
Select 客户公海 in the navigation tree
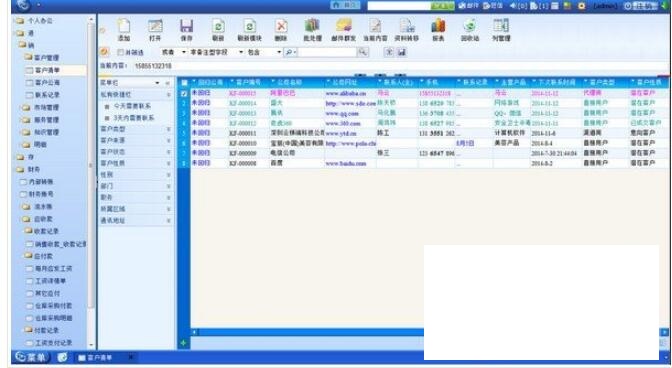tap(47, 82)
